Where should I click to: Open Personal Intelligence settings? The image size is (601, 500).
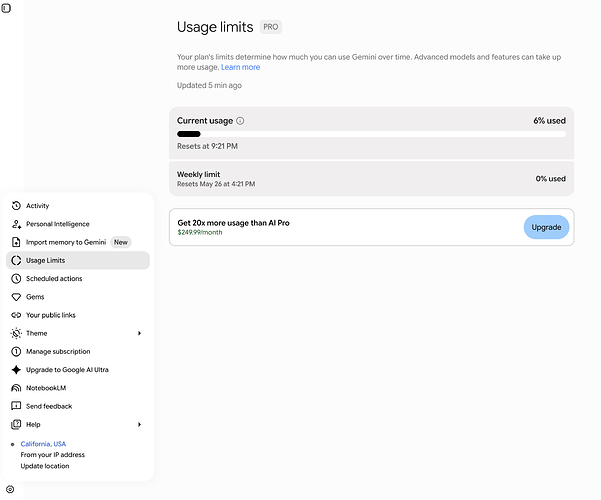pyautogui.click(x=78, y=224)
